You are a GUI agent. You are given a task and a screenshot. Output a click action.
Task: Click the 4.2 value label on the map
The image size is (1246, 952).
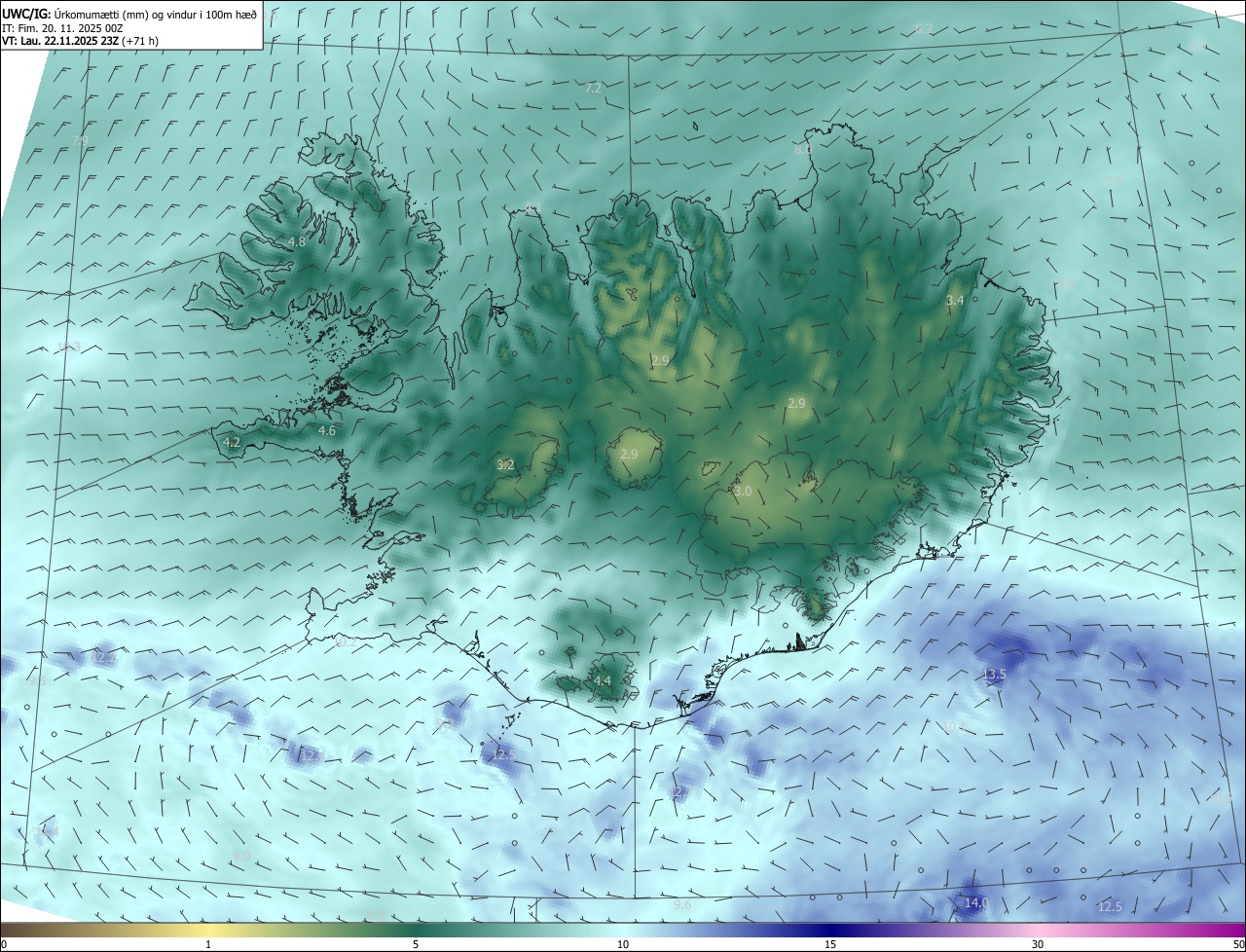pyautogui.click(x=232, y=442)
